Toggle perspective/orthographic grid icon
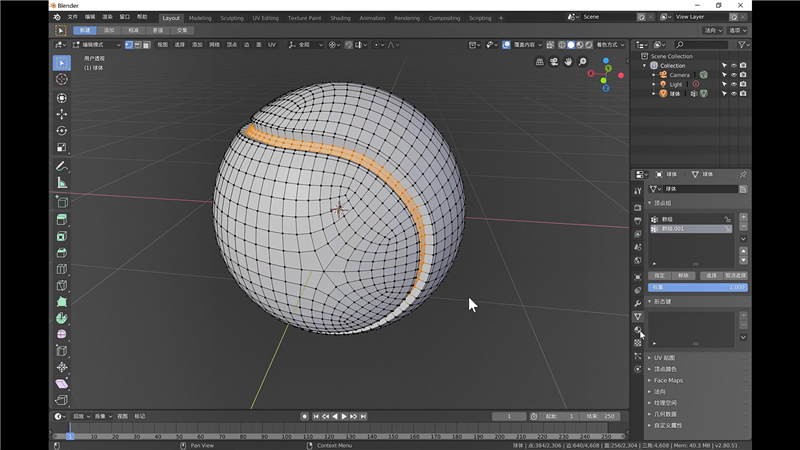This screenshot has height=450, width=800. pyautogui.click(x=539, y=62)
